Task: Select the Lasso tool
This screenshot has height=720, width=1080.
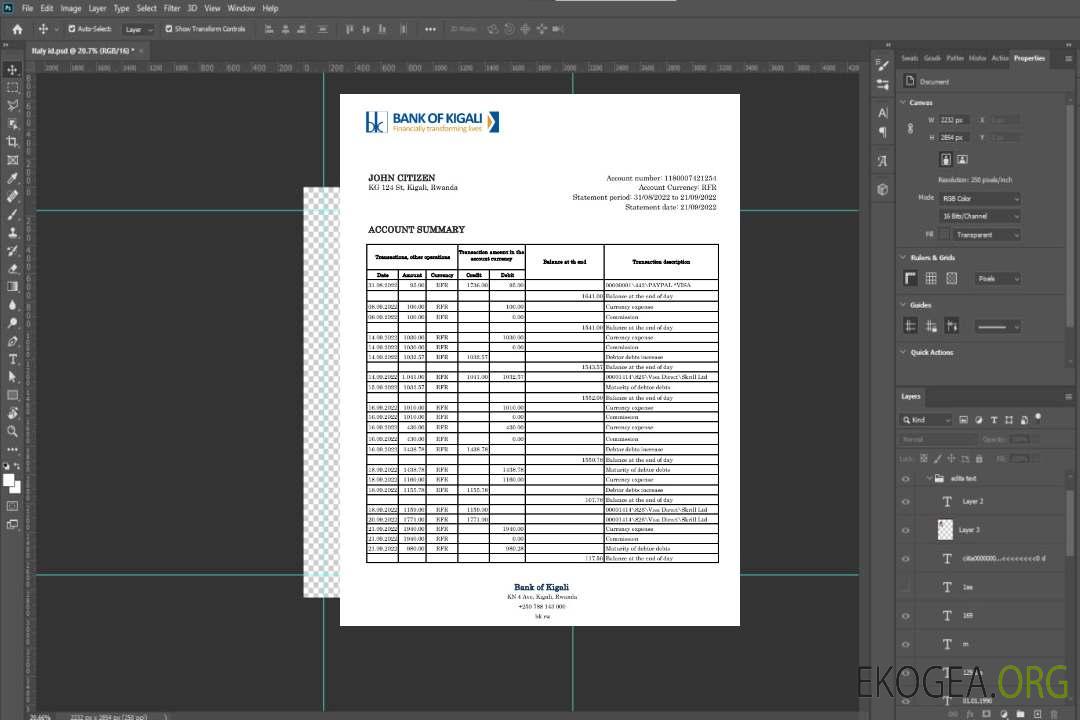Action: click(13, 105)
